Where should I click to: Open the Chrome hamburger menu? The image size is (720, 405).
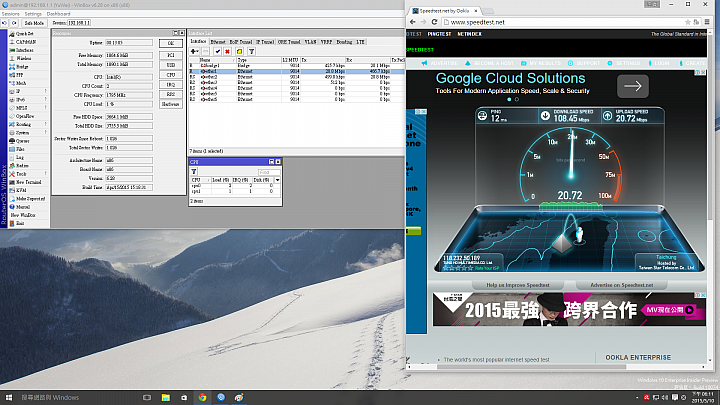(x=707, y=22)
